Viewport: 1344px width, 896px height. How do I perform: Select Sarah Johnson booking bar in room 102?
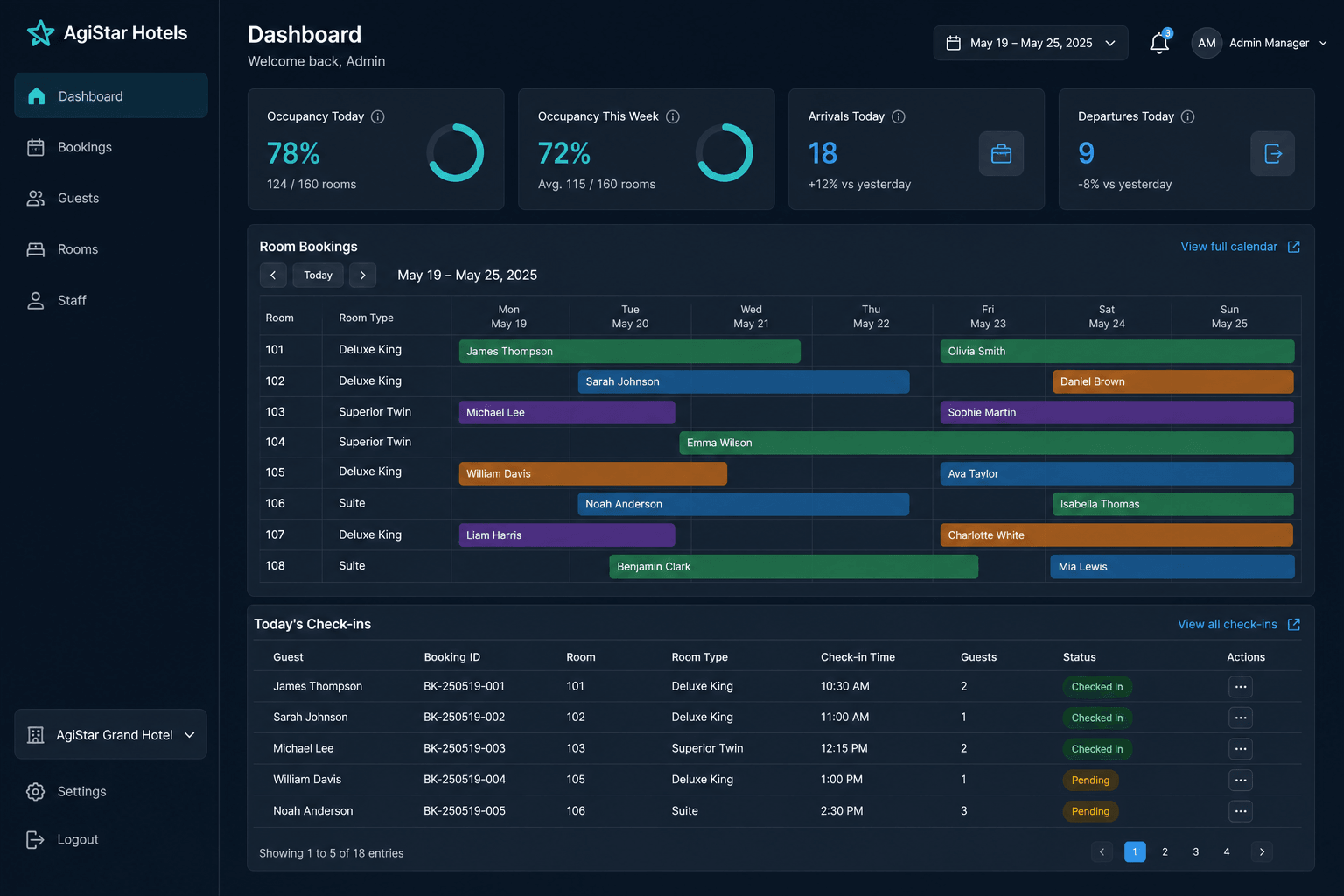point(744,381)
